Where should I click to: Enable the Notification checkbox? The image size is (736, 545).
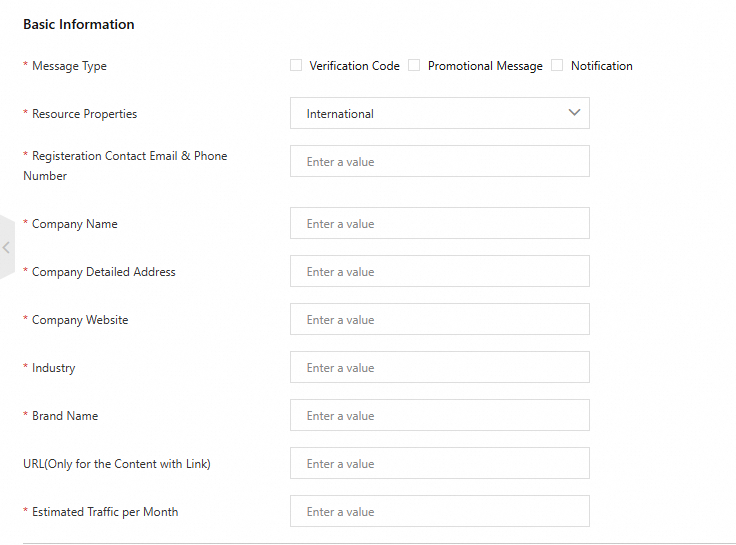[557, 66]
